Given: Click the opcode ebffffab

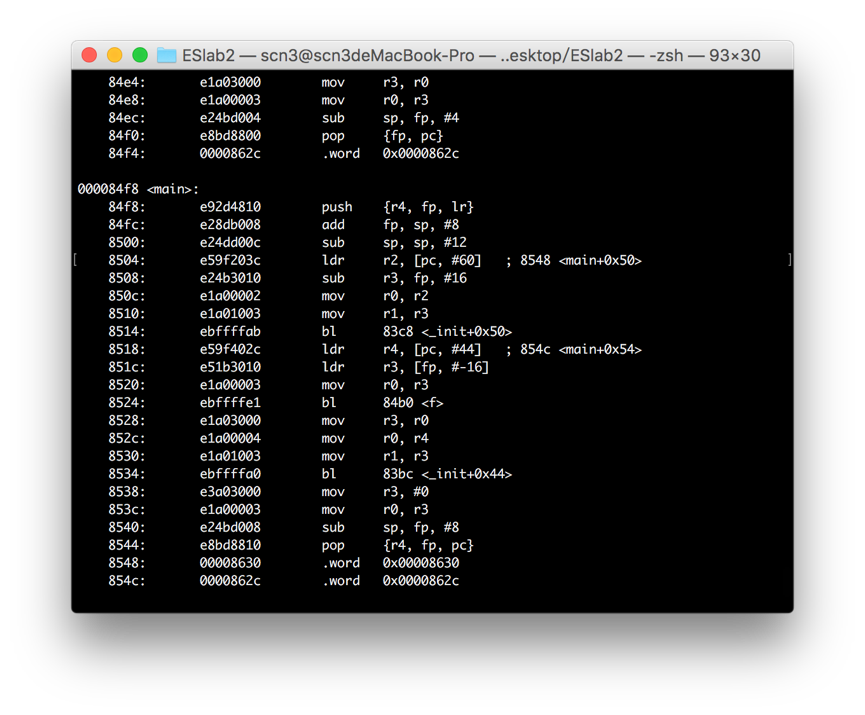Looking at the screenshot, I should pyautogui.click(x=230, y=332).
